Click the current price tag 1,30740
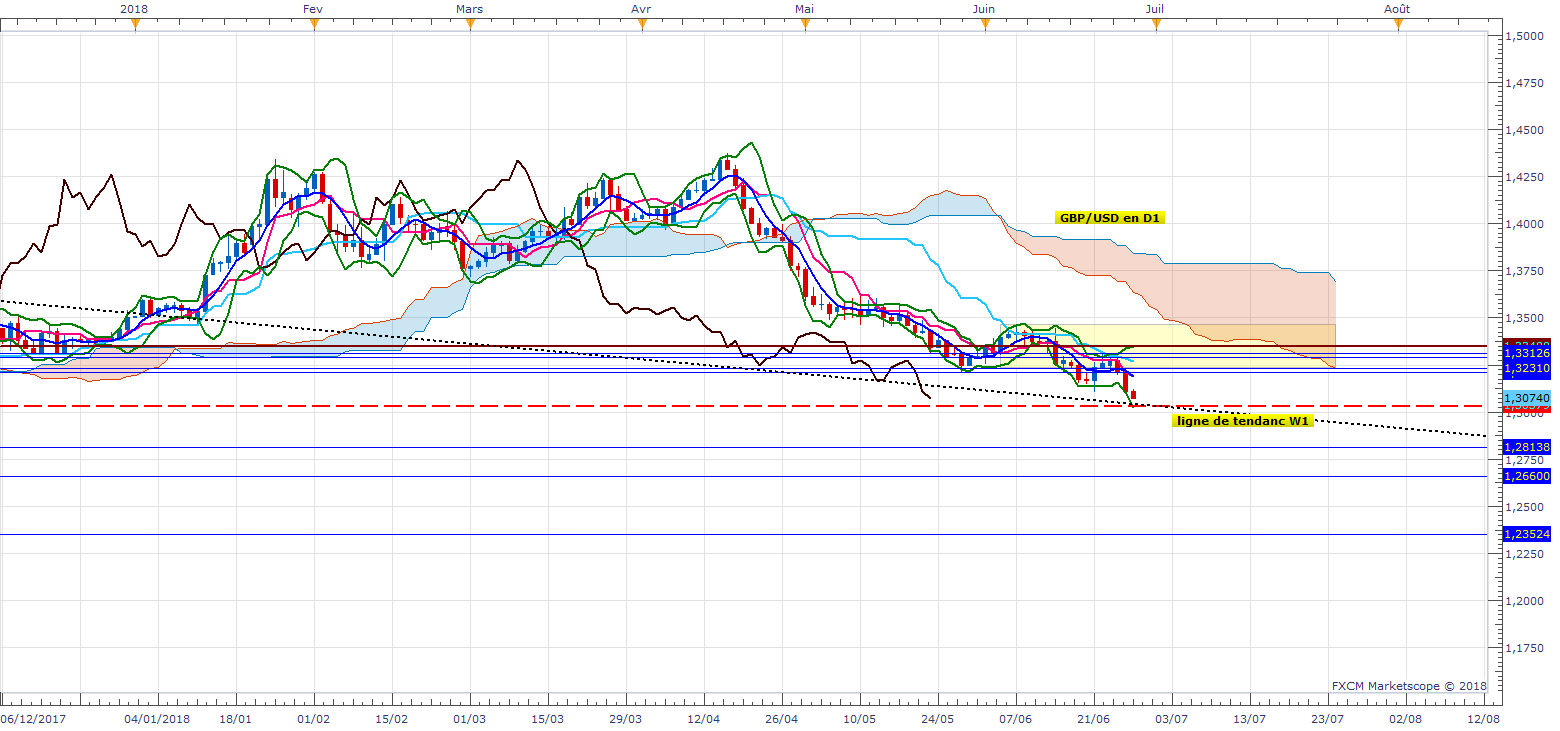Viewport: 1560px width, 731px height. click(1527, 398)
